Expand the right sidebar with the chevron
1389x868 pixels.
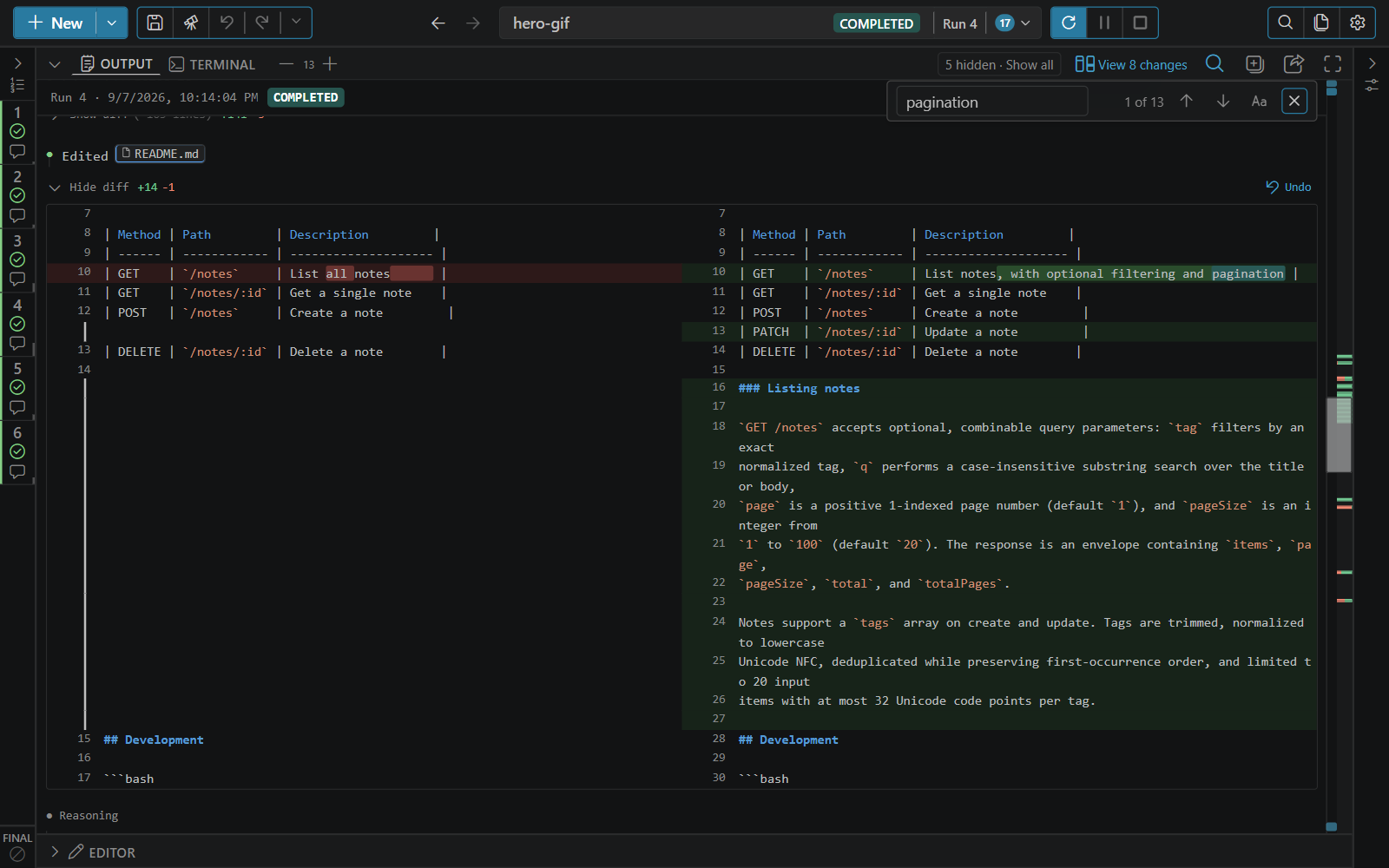click(1372, 63)
